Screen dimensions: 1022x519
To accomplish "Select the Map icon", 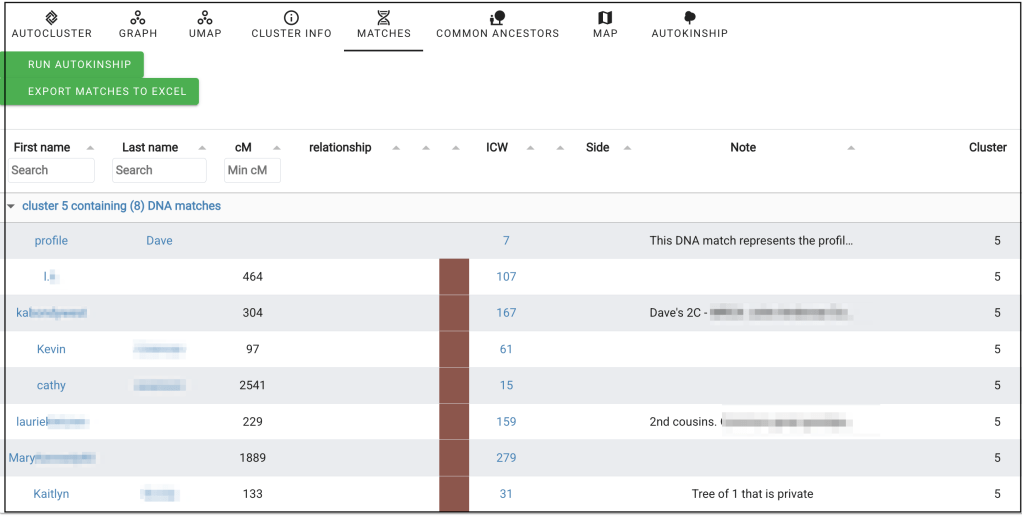I will coord(605,18).
